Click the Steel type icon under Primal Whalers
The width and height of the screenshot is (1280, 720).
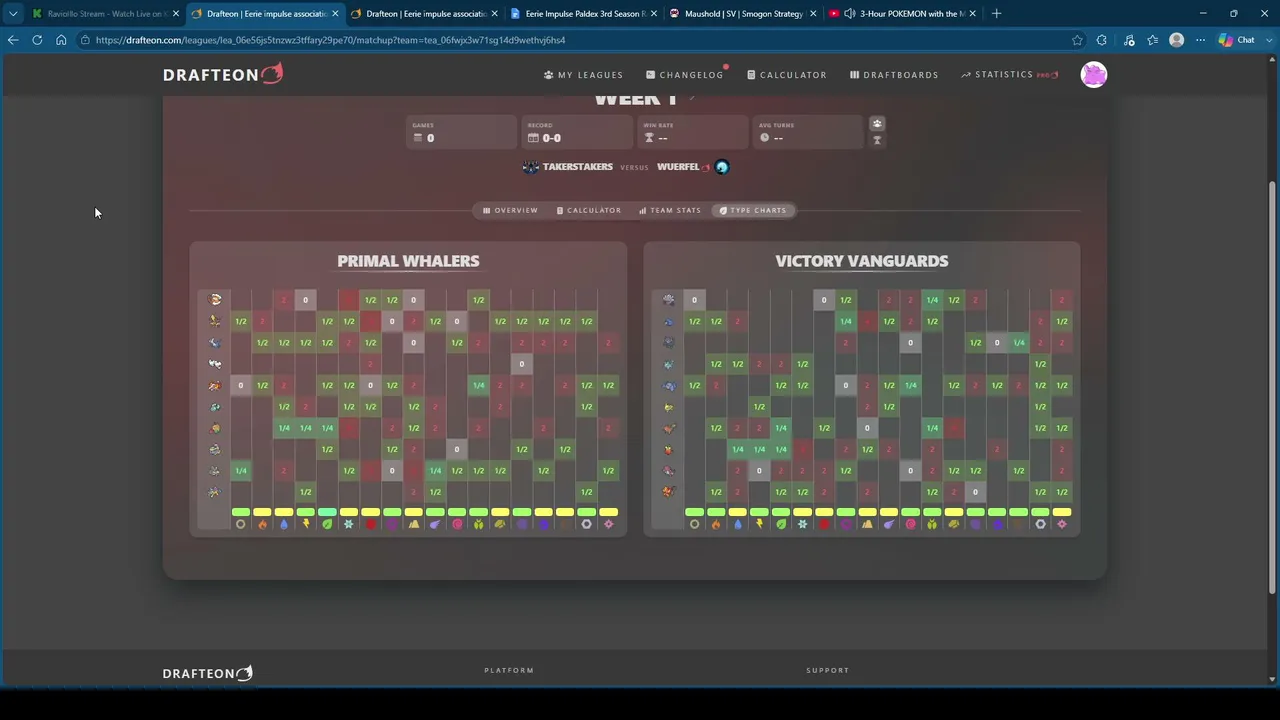pyautogui.click(x=587, y=524)
